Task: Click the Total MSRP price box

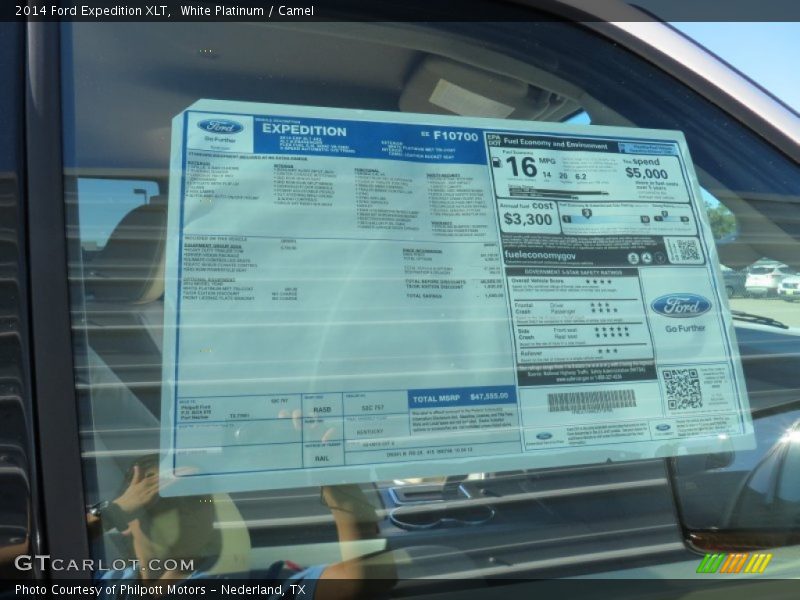Action: 461,397
